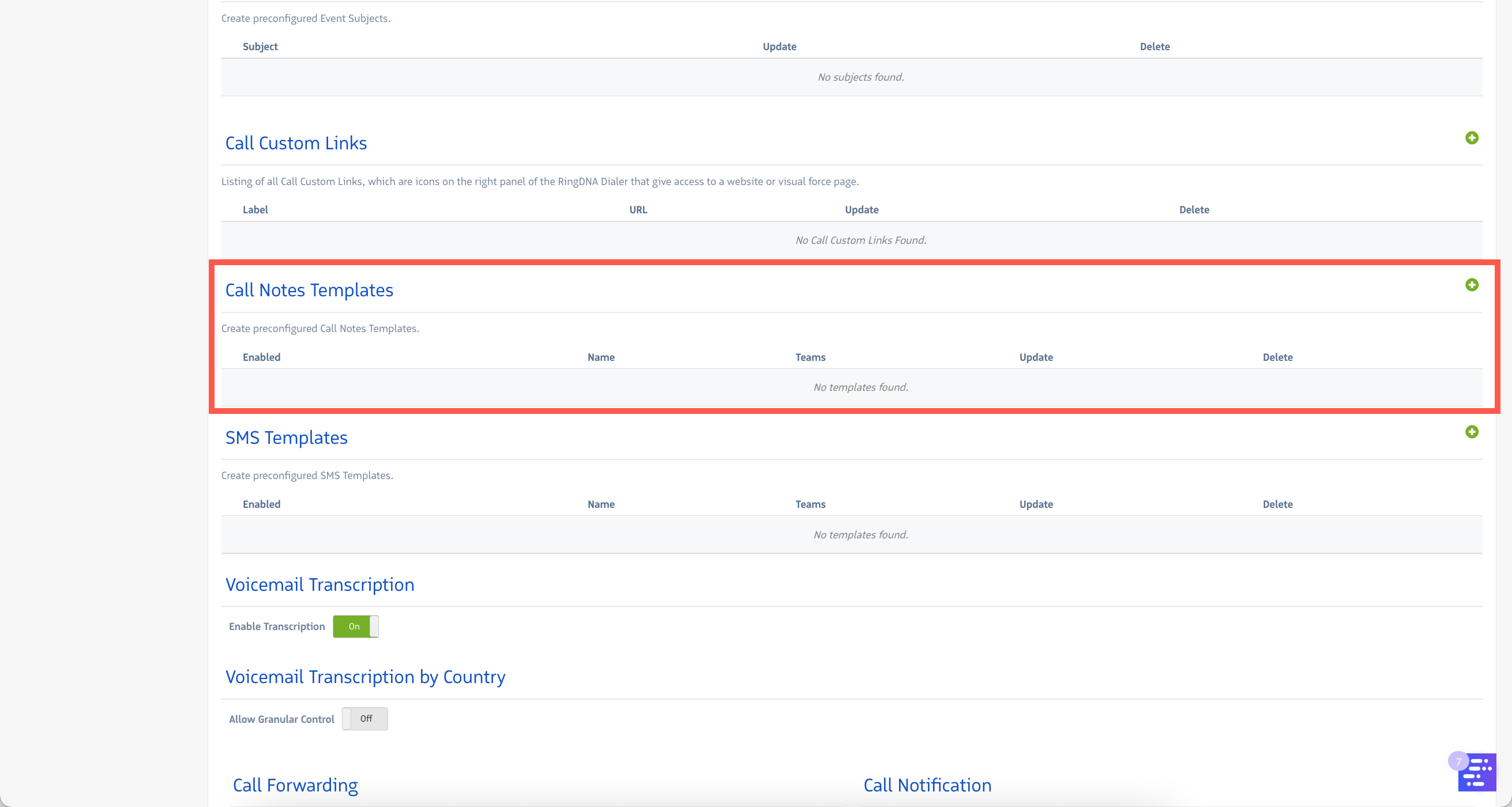
Task: Add a new SMS Template
Action: click(x=1472, y=432)
